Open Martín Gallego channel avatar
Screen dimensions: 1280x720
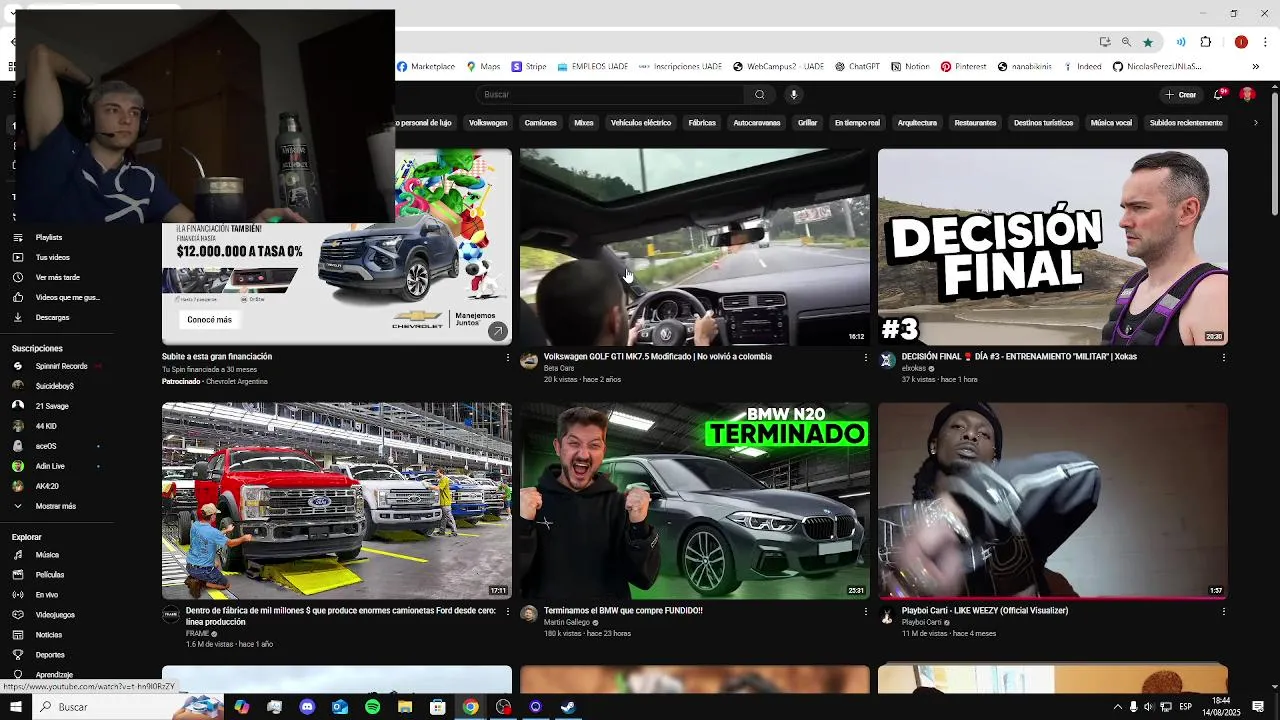click(529, 614)
